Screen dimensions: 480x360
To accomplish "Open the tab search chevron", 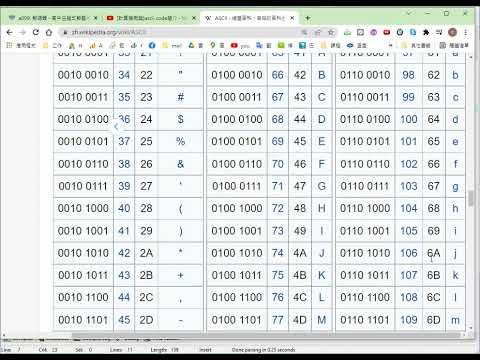I will click(x=409, y=13).
